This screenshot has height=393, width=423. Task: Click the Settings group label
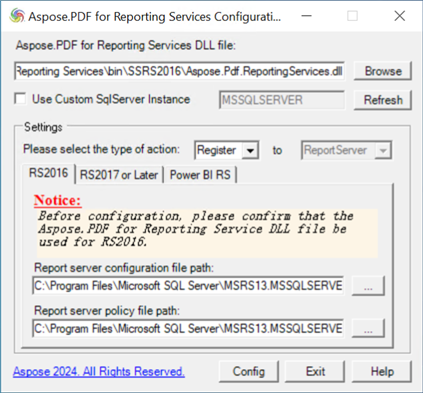[43, 127]
